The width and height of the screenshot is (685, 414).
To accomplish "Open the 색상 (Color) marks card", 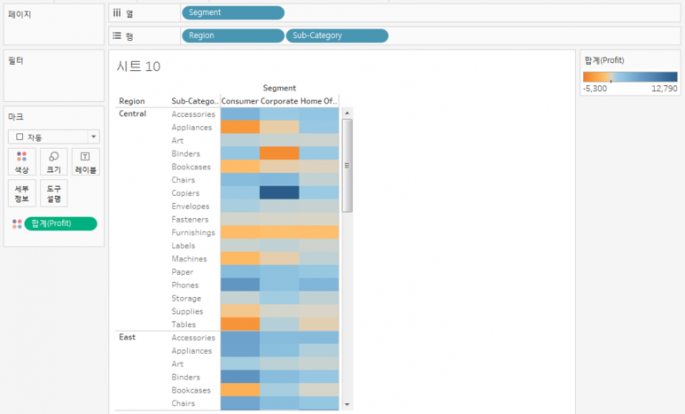I will click(x=21, y=162).
